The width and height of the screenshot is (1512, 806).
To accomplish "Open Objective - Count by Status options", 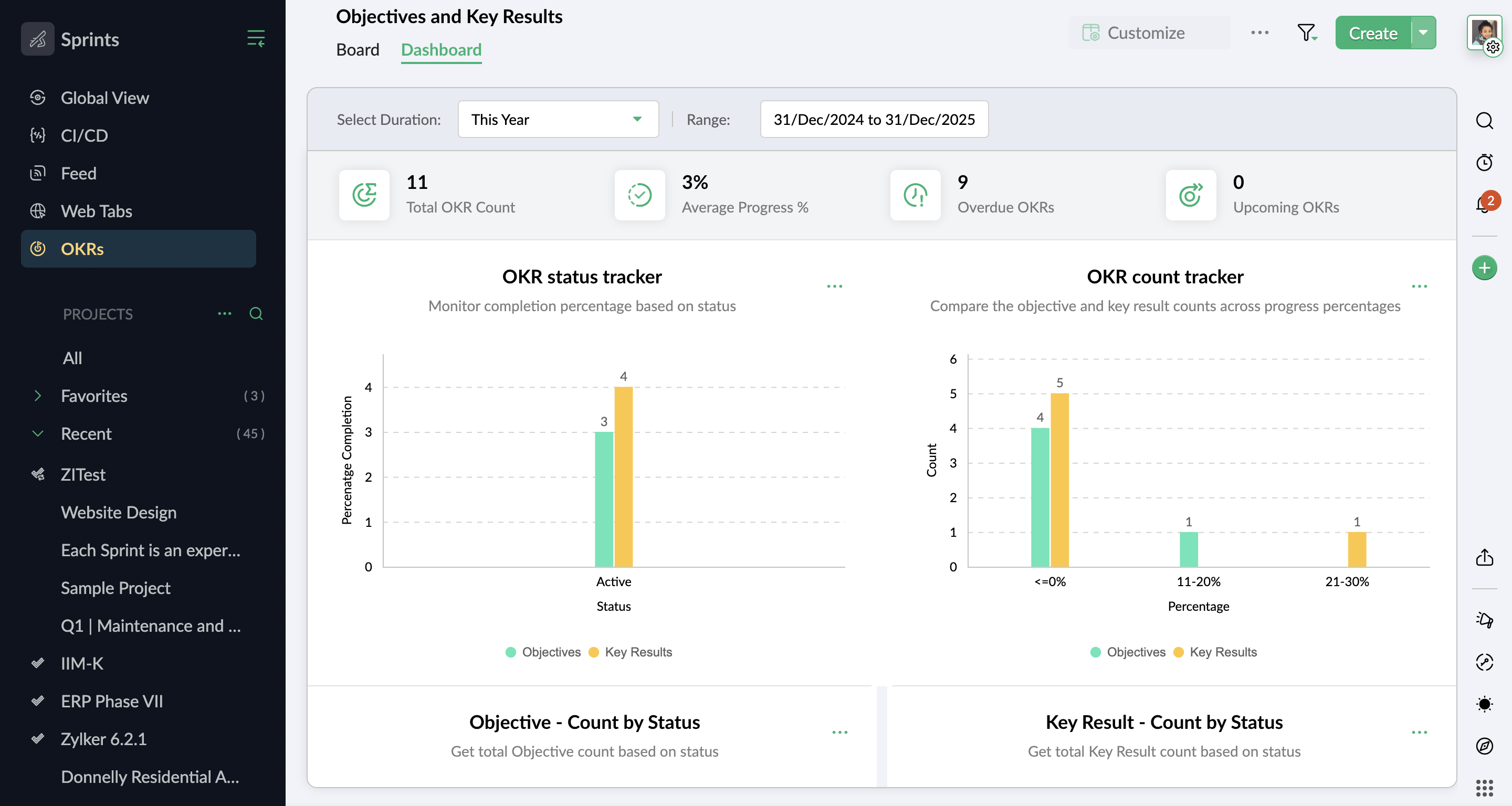I will click(840, 732).
